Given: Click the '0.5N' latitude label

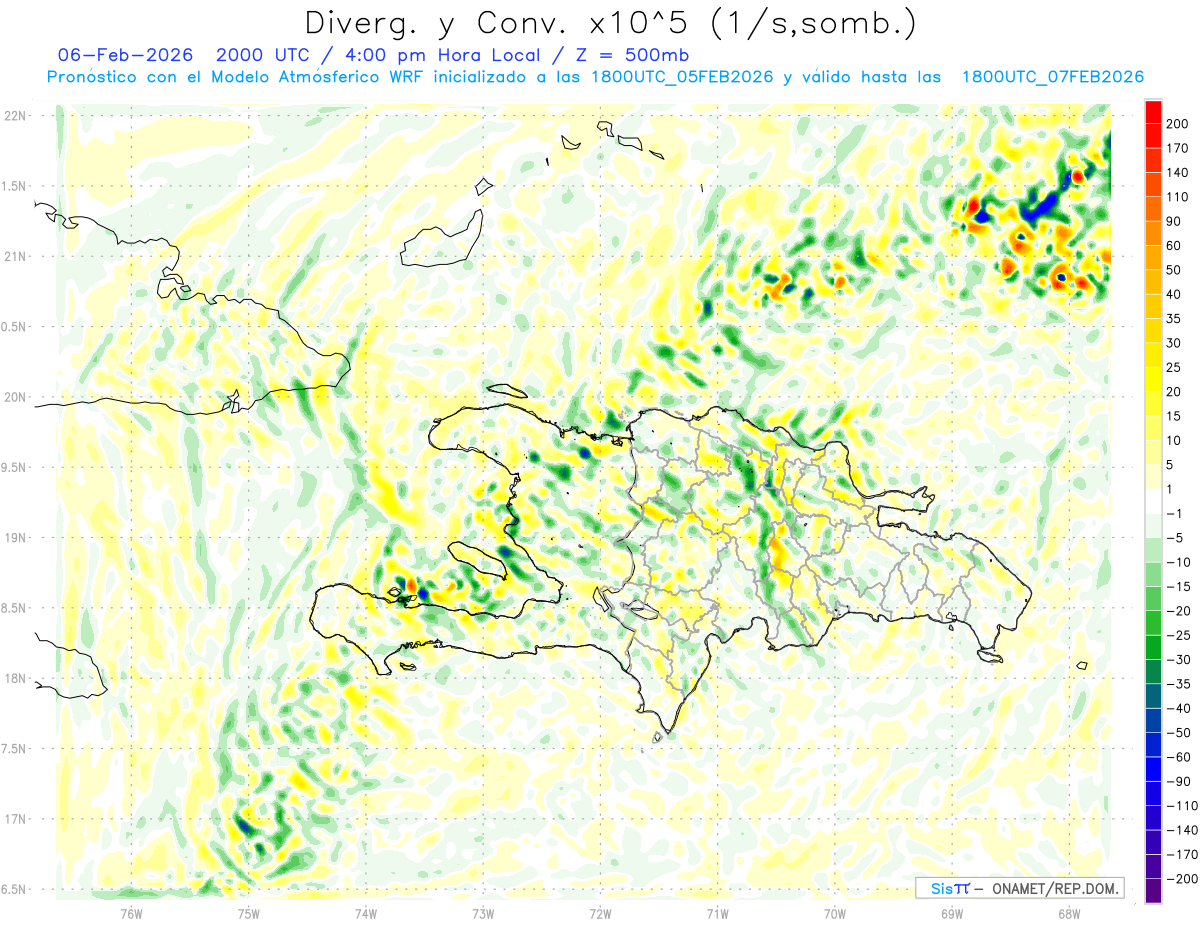Looking at the screenshot, I should pyautogui.click(x=14, y=327).
